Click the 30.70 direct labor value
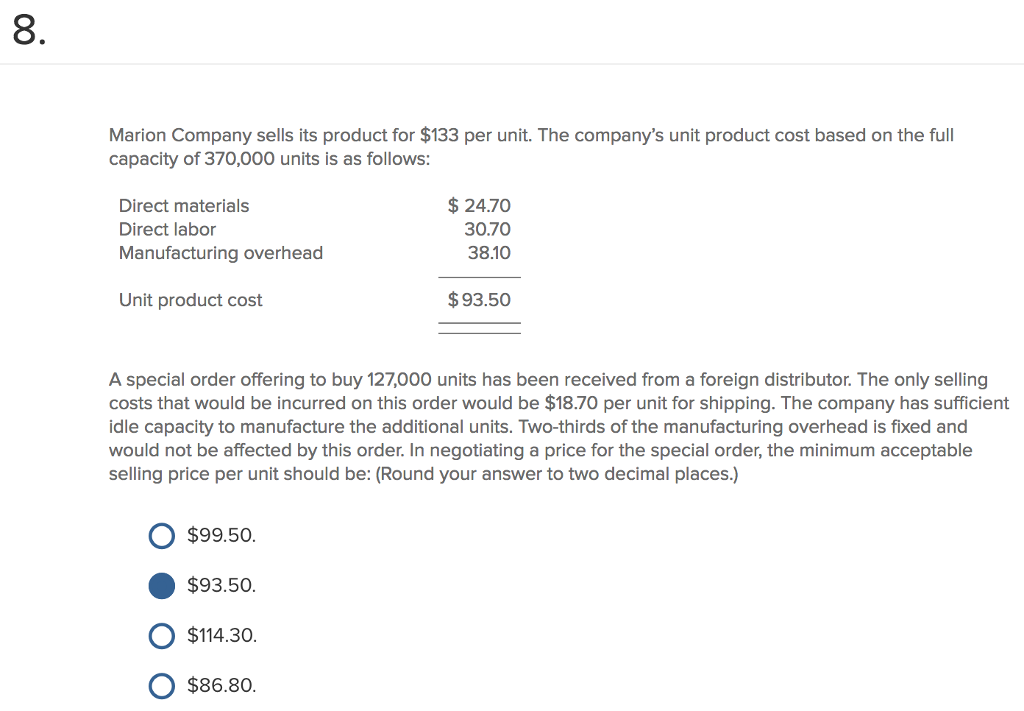Screen dimensions: 1024x711 coord(488,229)
